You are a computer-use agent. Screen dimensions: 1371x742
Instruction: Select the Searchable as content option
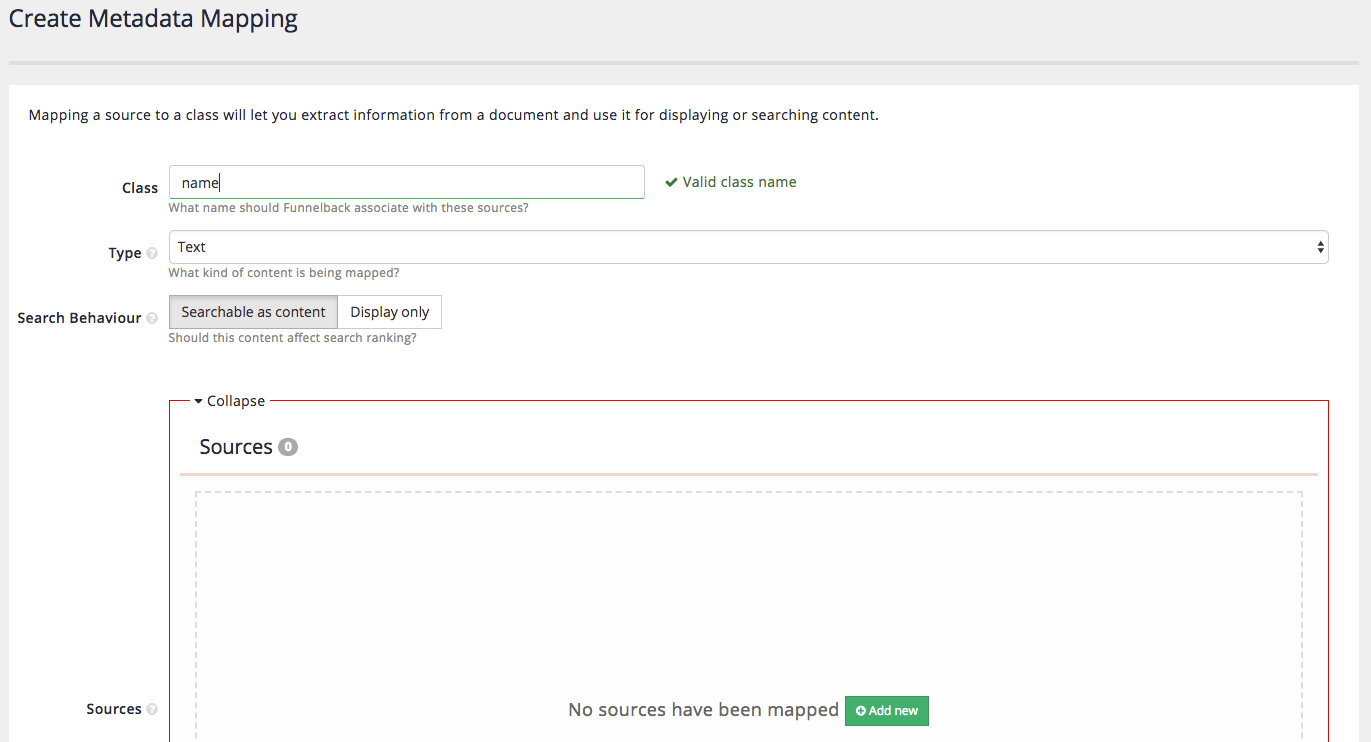tap(253, 312)
